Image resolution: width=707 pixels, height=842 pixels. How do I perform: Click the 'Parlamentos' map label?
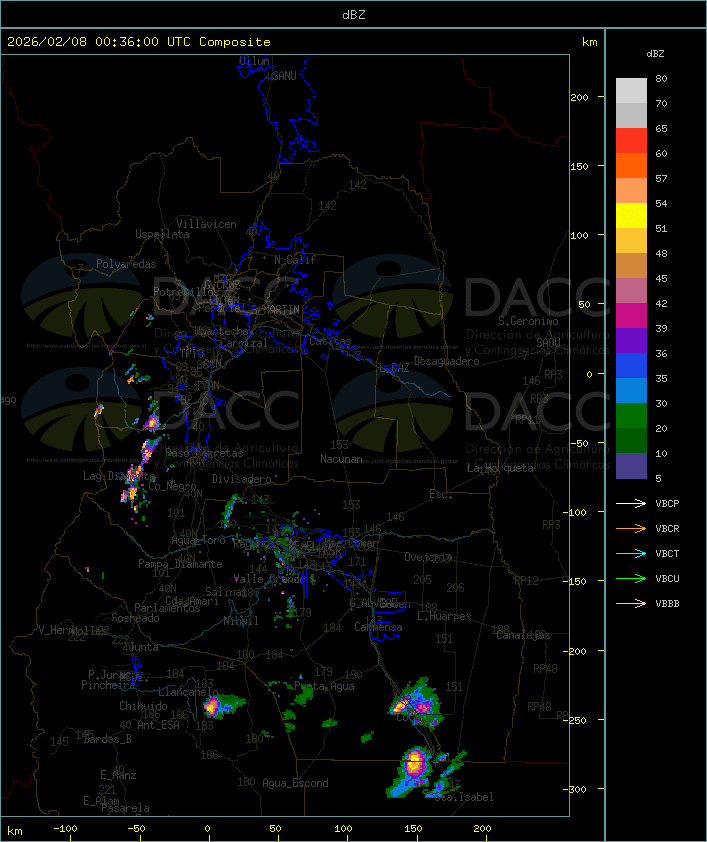point(167,608)
